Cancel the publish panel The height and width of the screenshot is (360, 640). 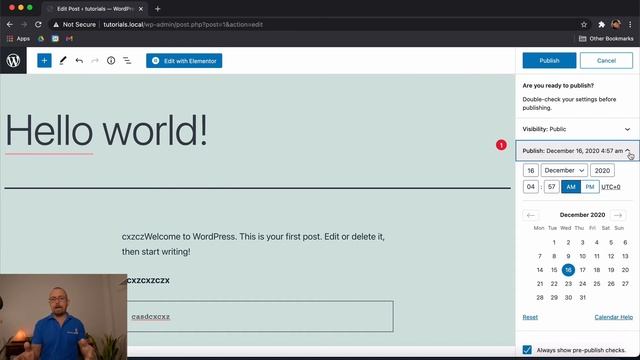coord(606,60)
